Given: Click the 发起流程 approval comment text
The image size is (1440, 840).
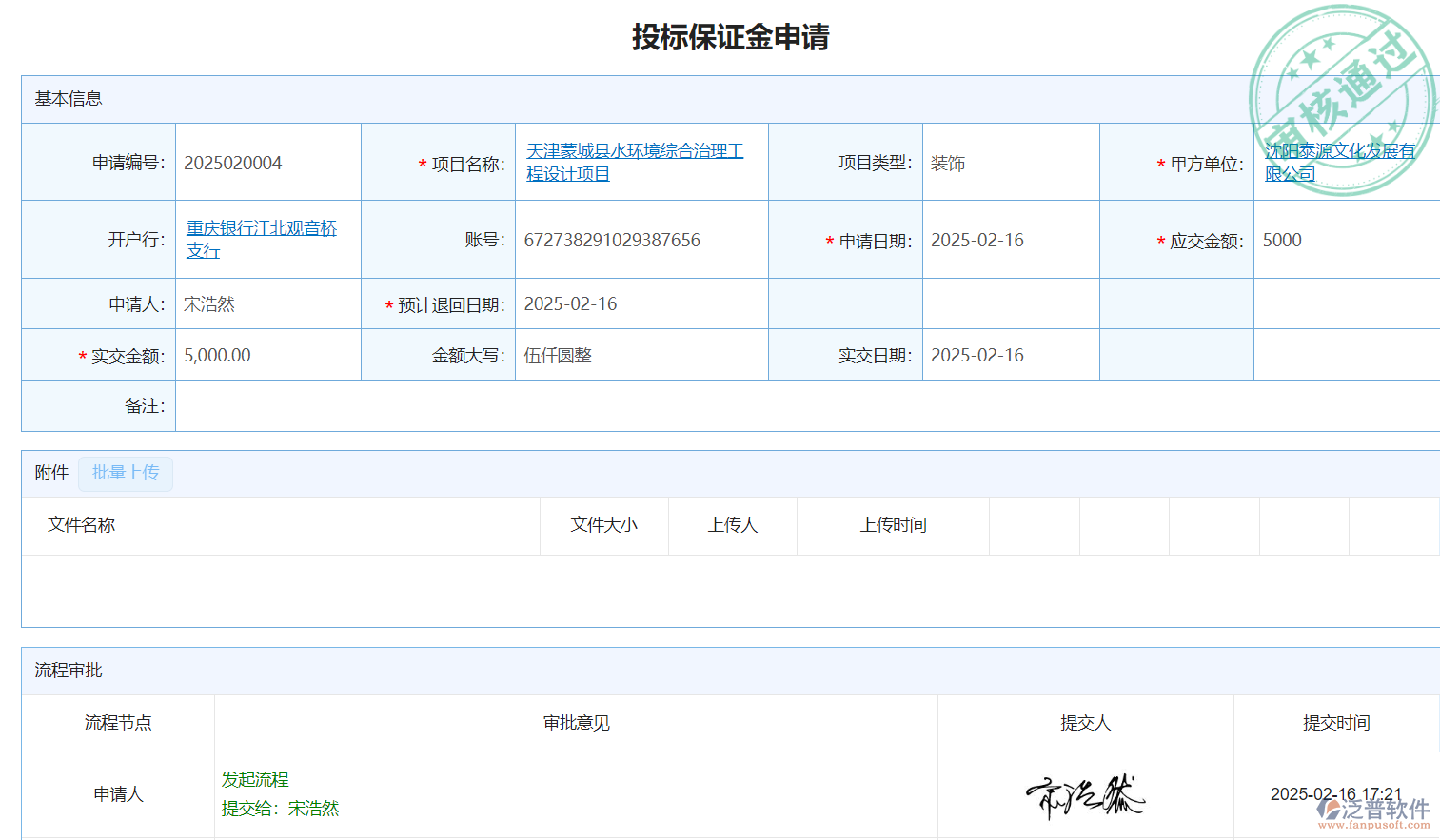Looking at the screenshot, I should 255,779.
